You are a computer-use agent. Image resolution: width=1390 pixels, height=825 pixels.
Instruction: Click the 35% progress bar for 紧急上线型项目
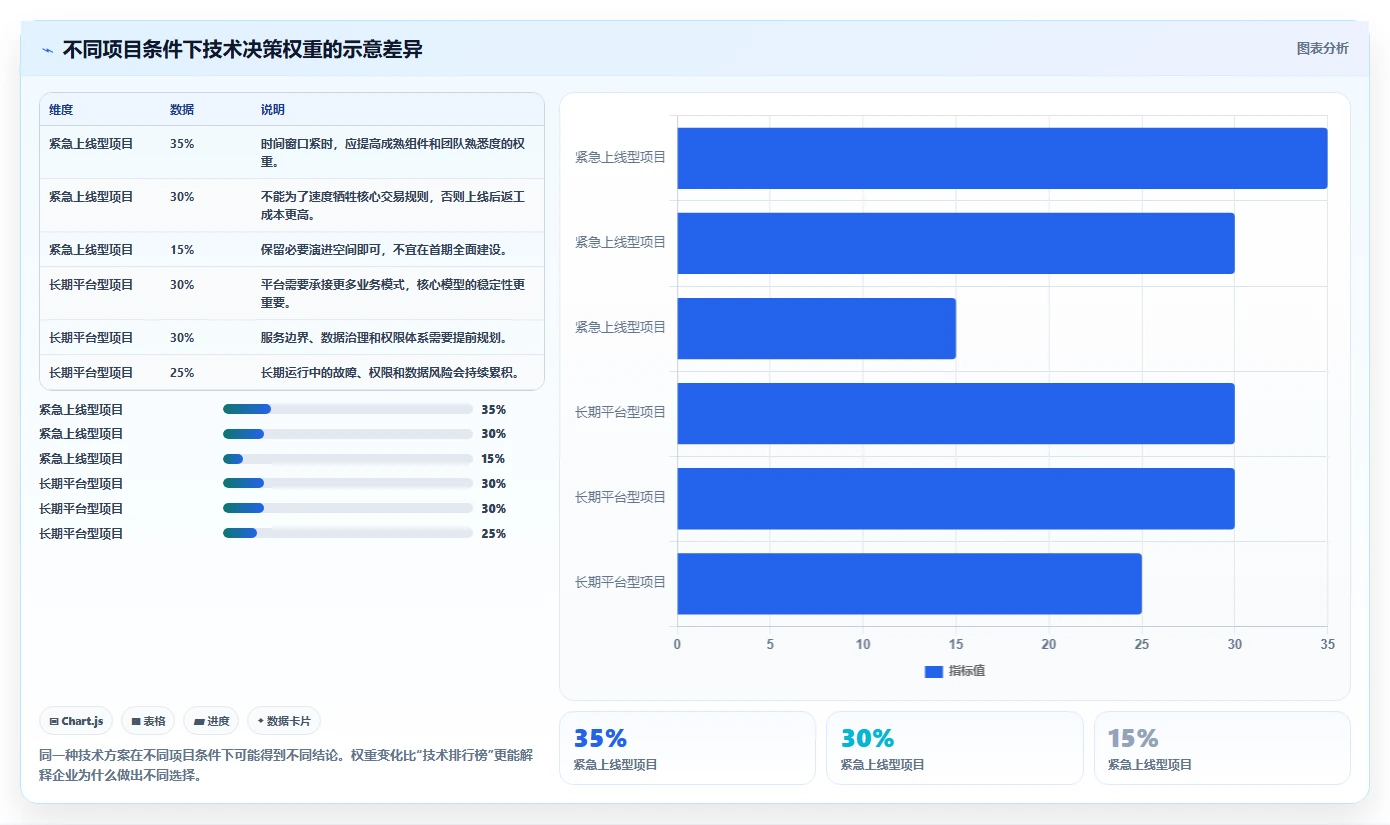348,409
